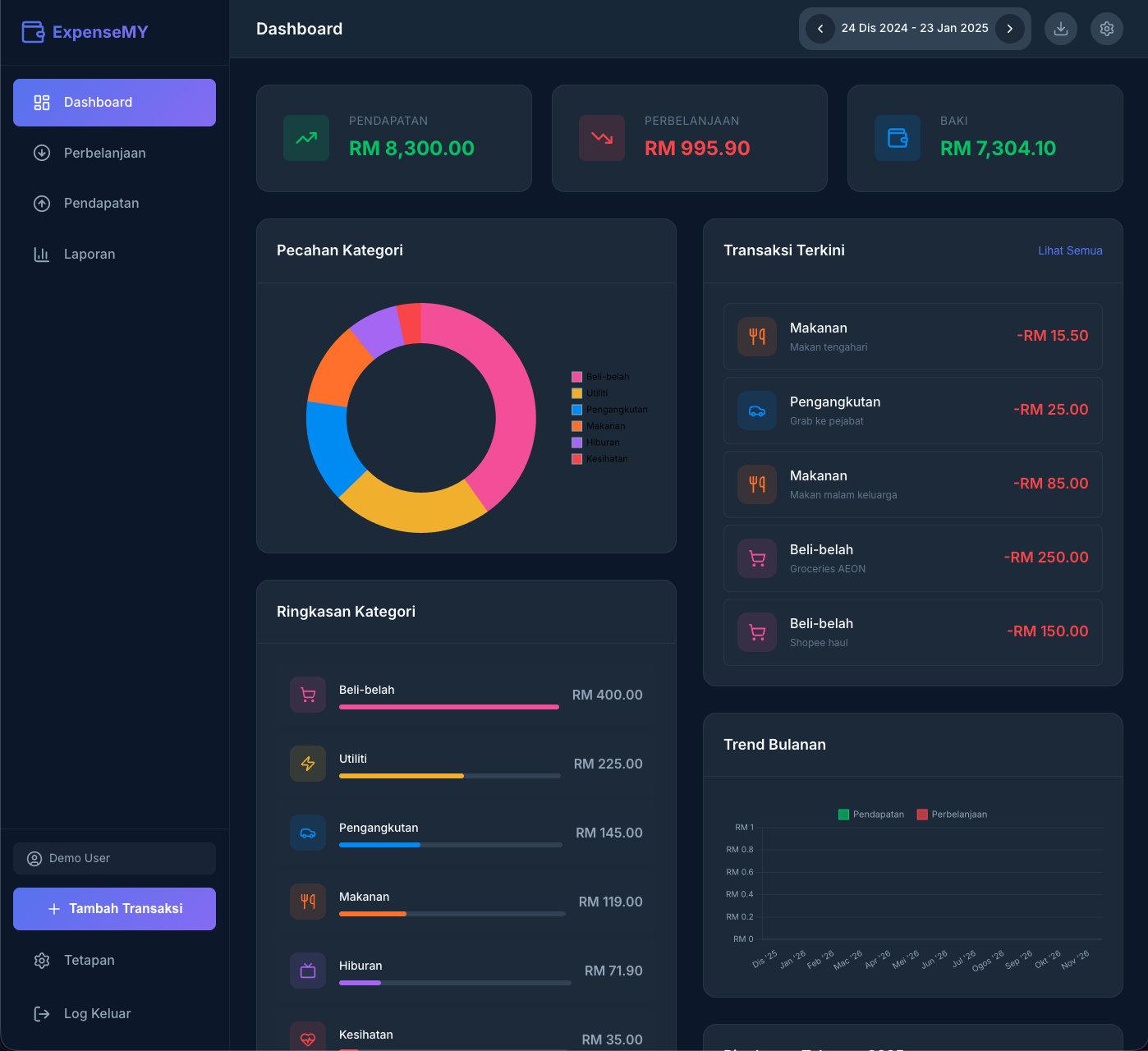Screen dimensions: 1148x1051
Task: Select the Demo User profile entry
Action: (x=80, y=858)
